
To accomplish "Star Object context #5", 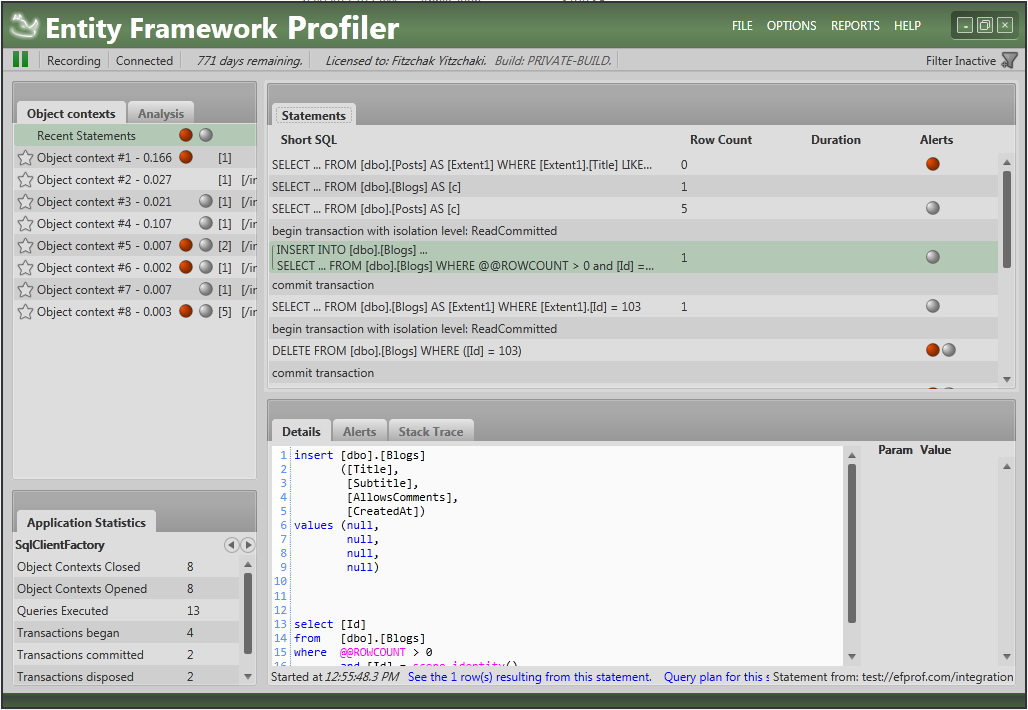I will coord(25,245).
